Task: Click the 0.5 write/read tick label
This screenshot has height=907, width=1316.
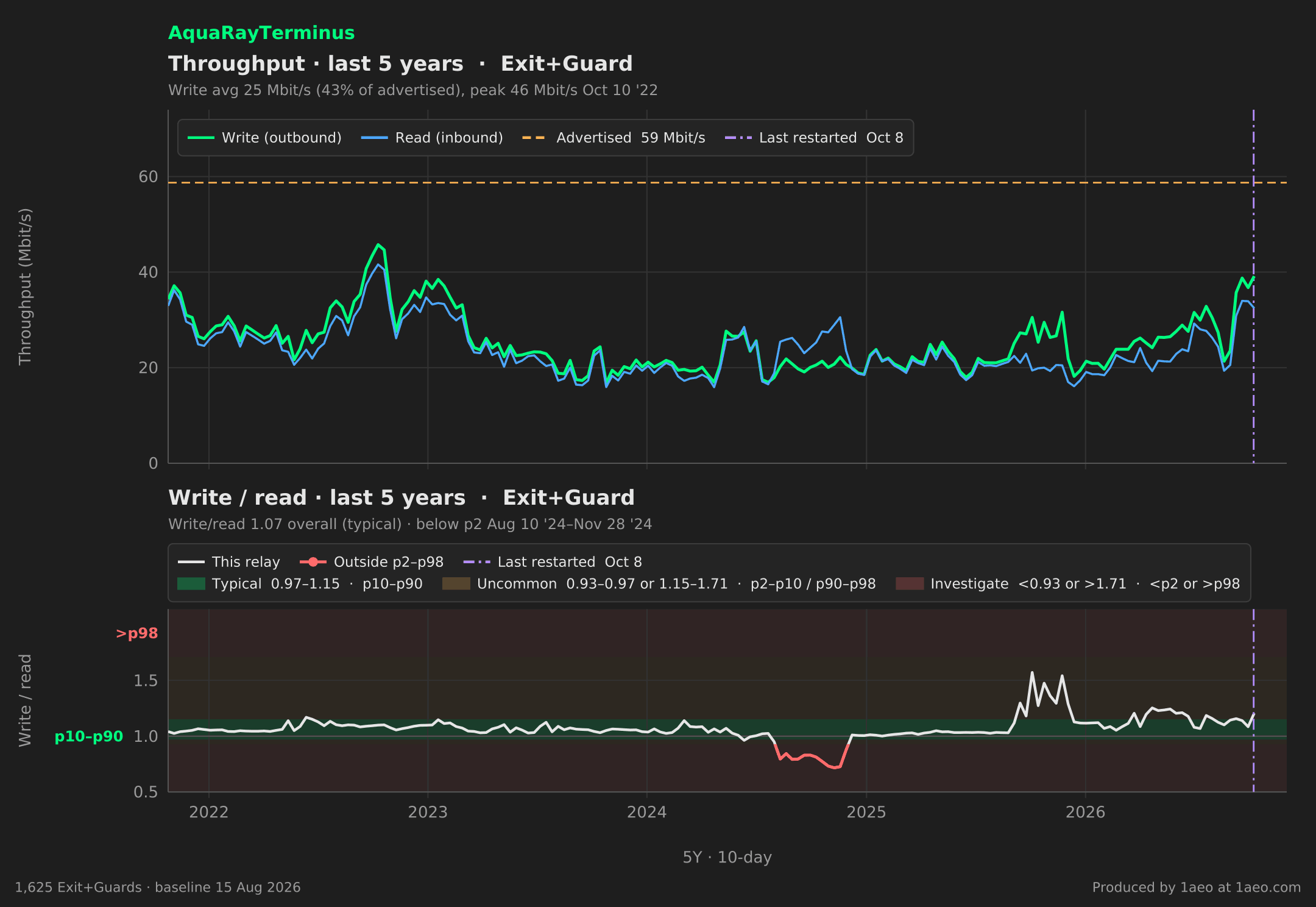Action: pyautogui.click(x=146, y=792)
